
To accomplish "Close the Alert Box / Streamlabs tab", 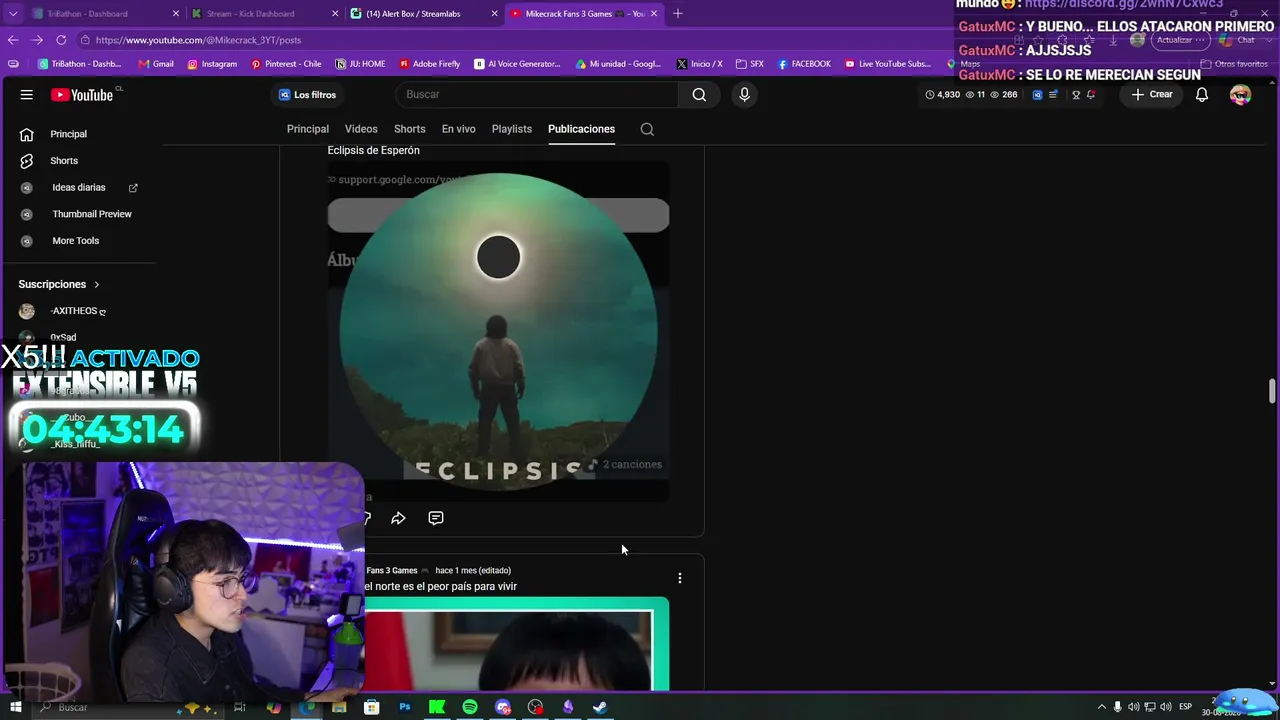I will coord(494,14).
